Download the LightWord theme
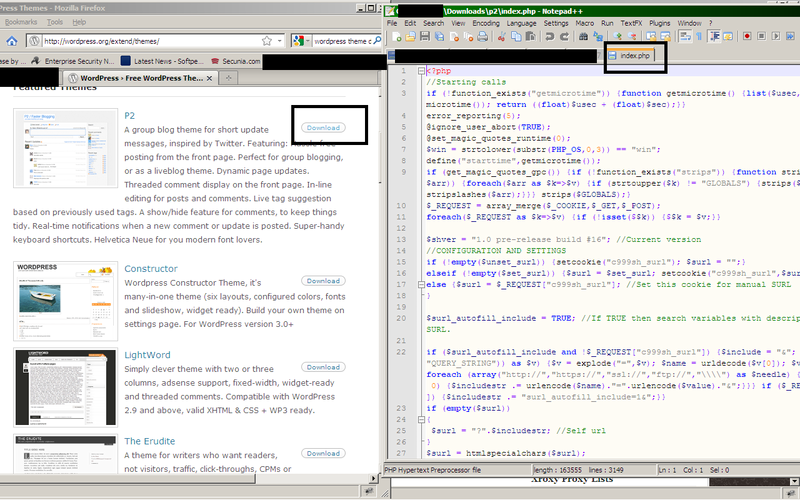 (x=323, y=367)
